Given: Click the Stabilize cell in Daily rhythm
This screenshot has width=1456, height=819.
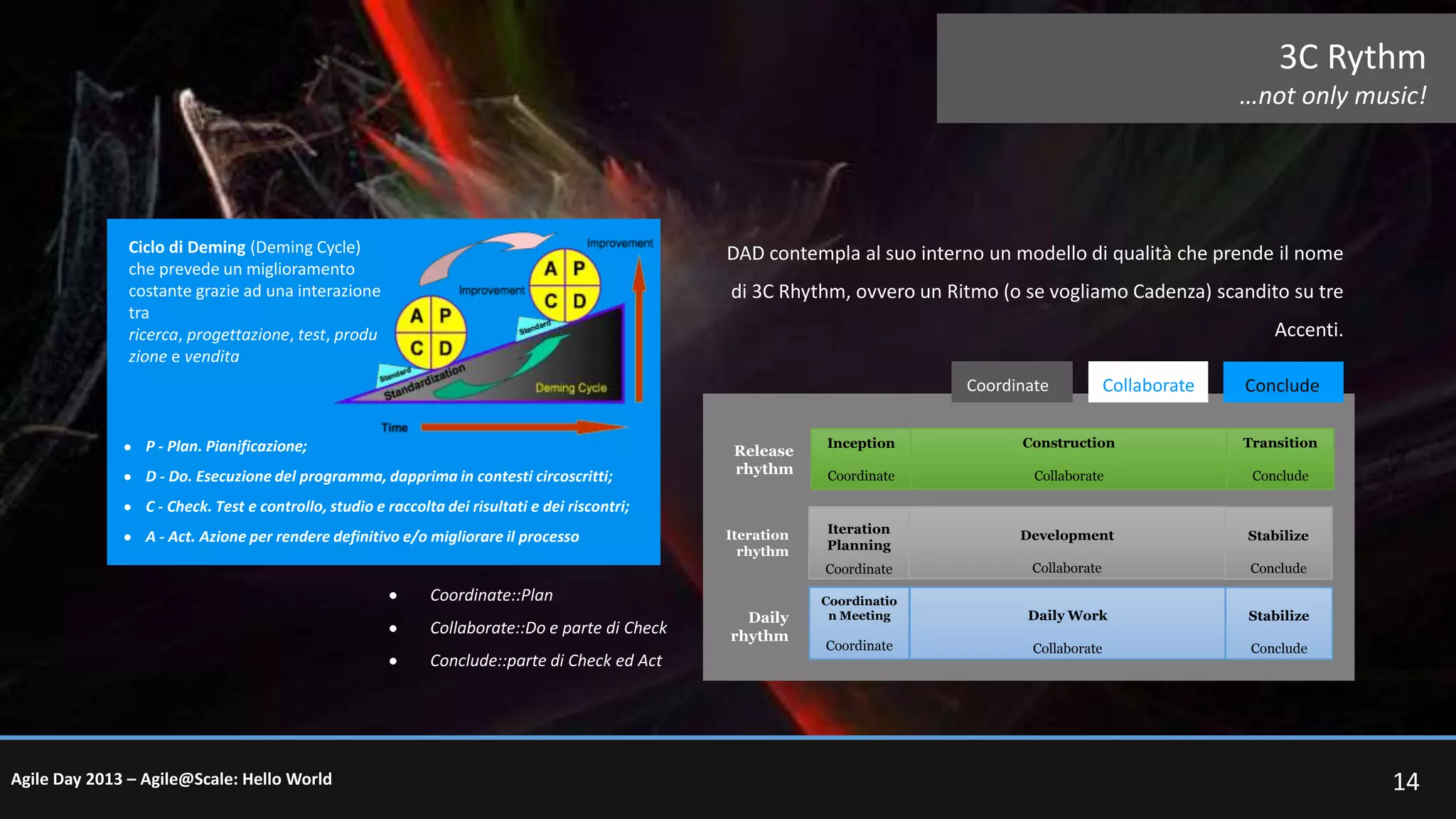Looking at the screenshot, I should point(1278,623).
